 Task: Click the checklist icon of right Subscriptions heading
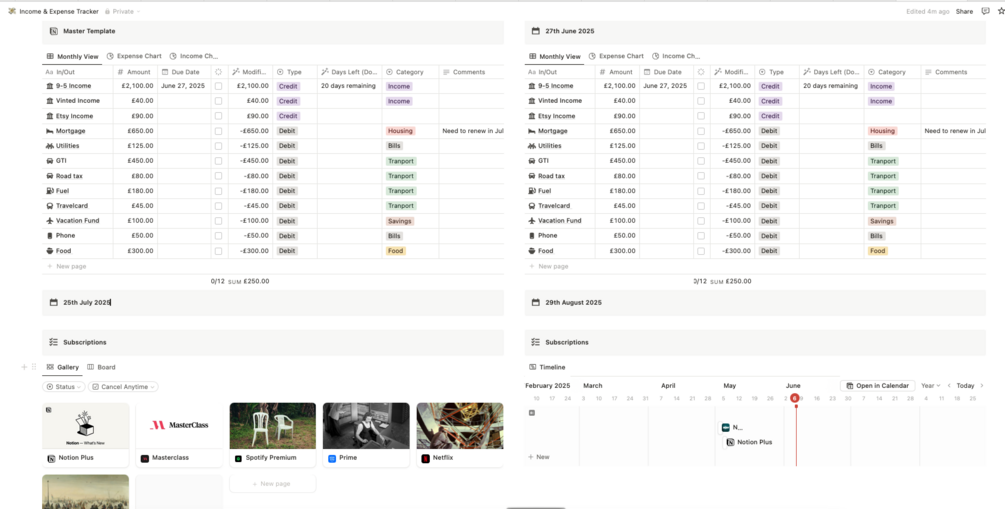536,342
